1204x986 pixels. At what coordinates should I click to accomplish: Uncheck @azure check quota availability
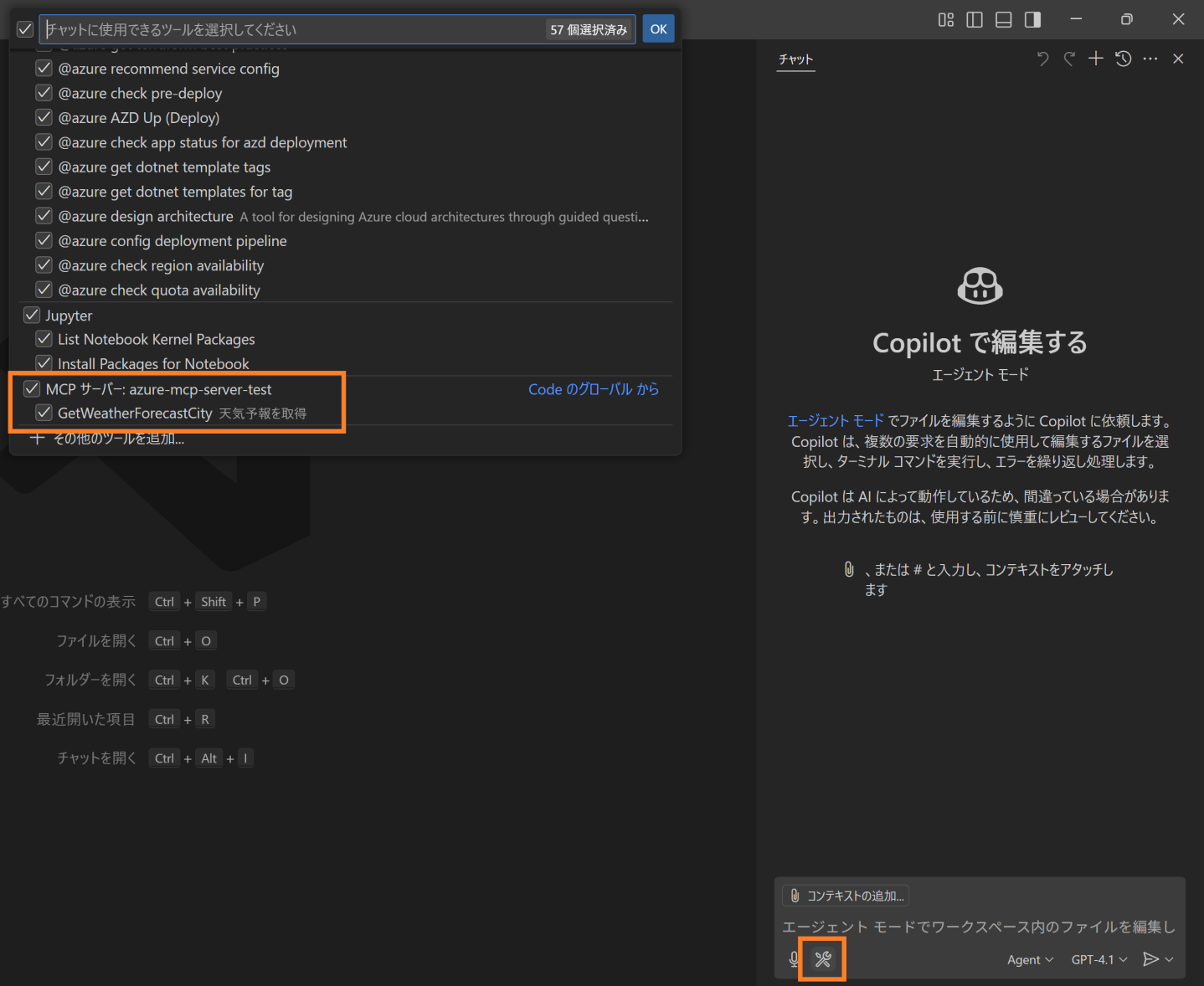pyautogui.click(x=44, y=290)
